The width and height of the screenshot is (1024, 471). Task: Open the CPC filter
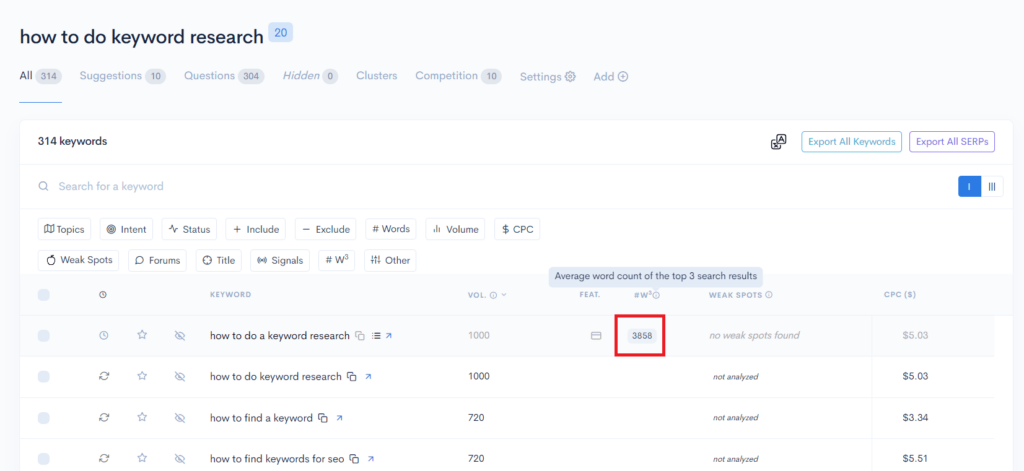pyautogui.click(x=517, y=229)
